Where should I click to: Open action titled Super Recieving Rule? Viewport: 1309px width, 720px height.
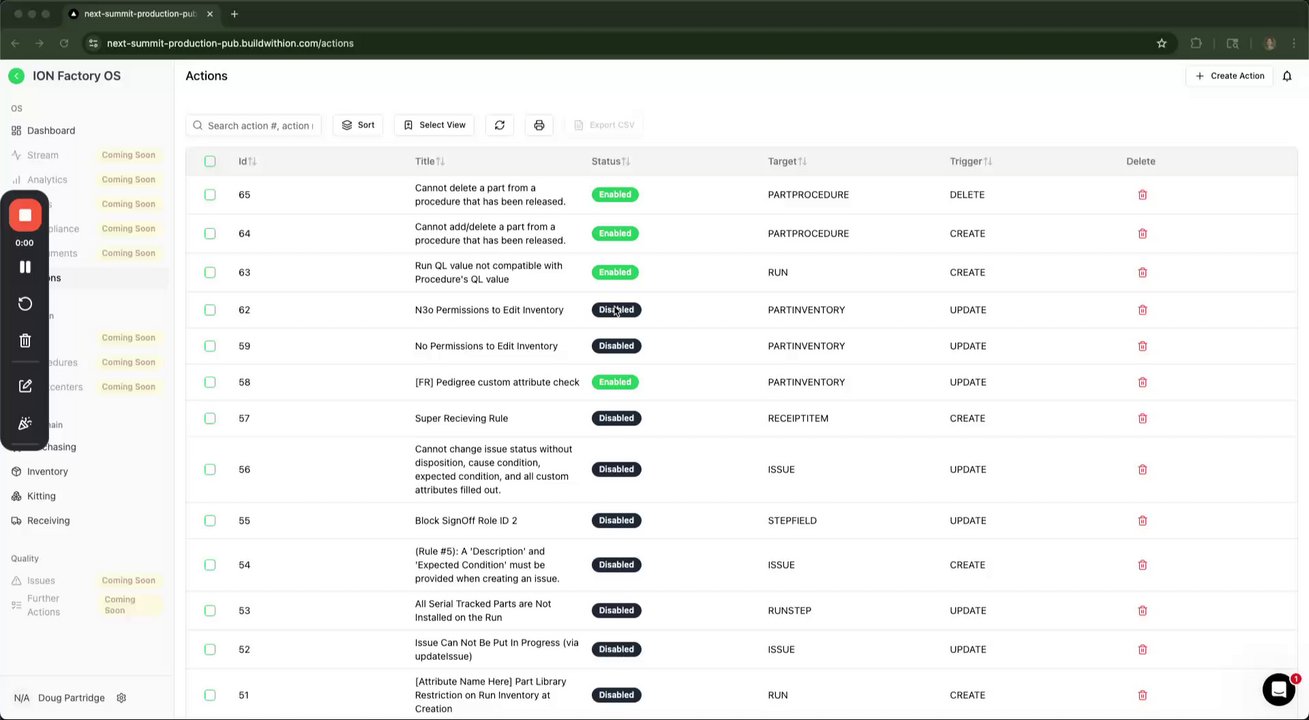click(x=461, y=418)
